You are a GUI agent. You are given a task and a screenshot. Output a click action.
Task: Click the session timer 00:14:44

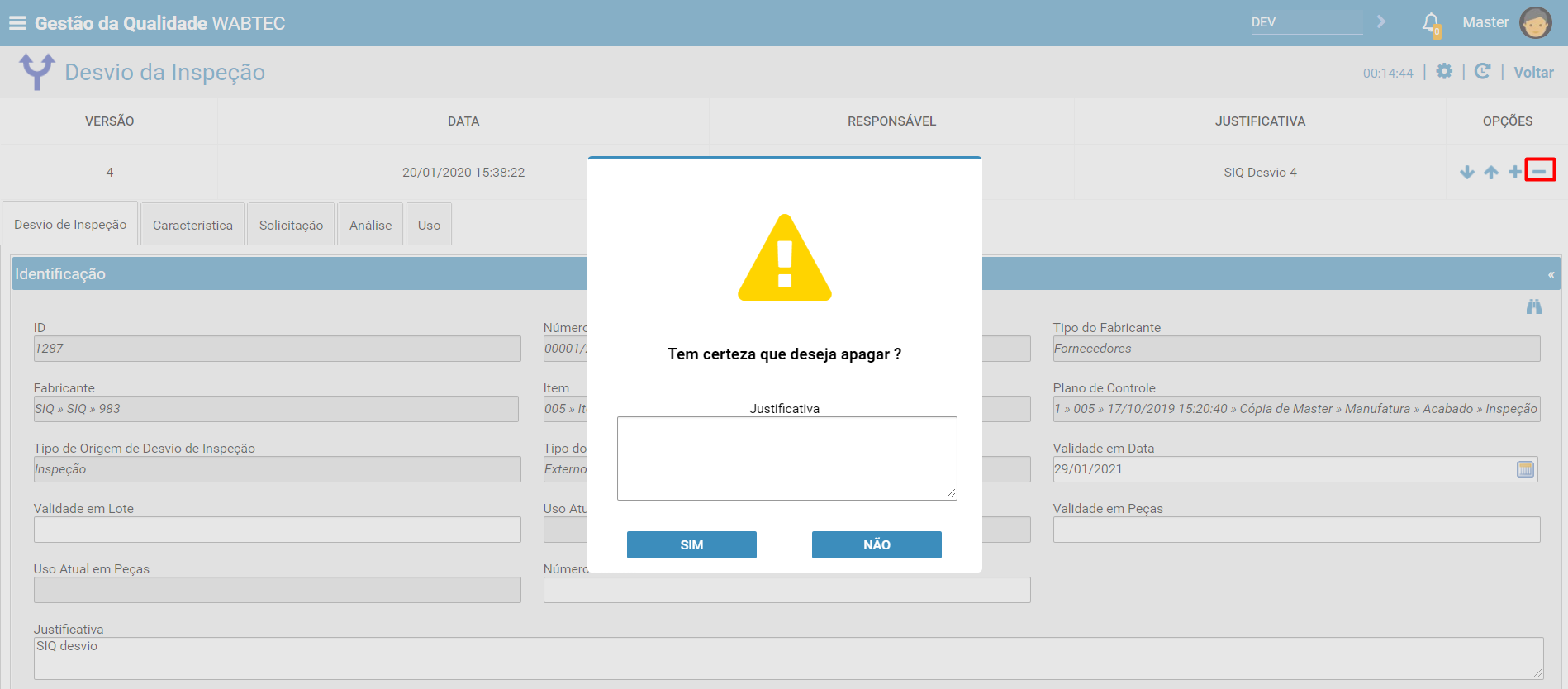1388,74
